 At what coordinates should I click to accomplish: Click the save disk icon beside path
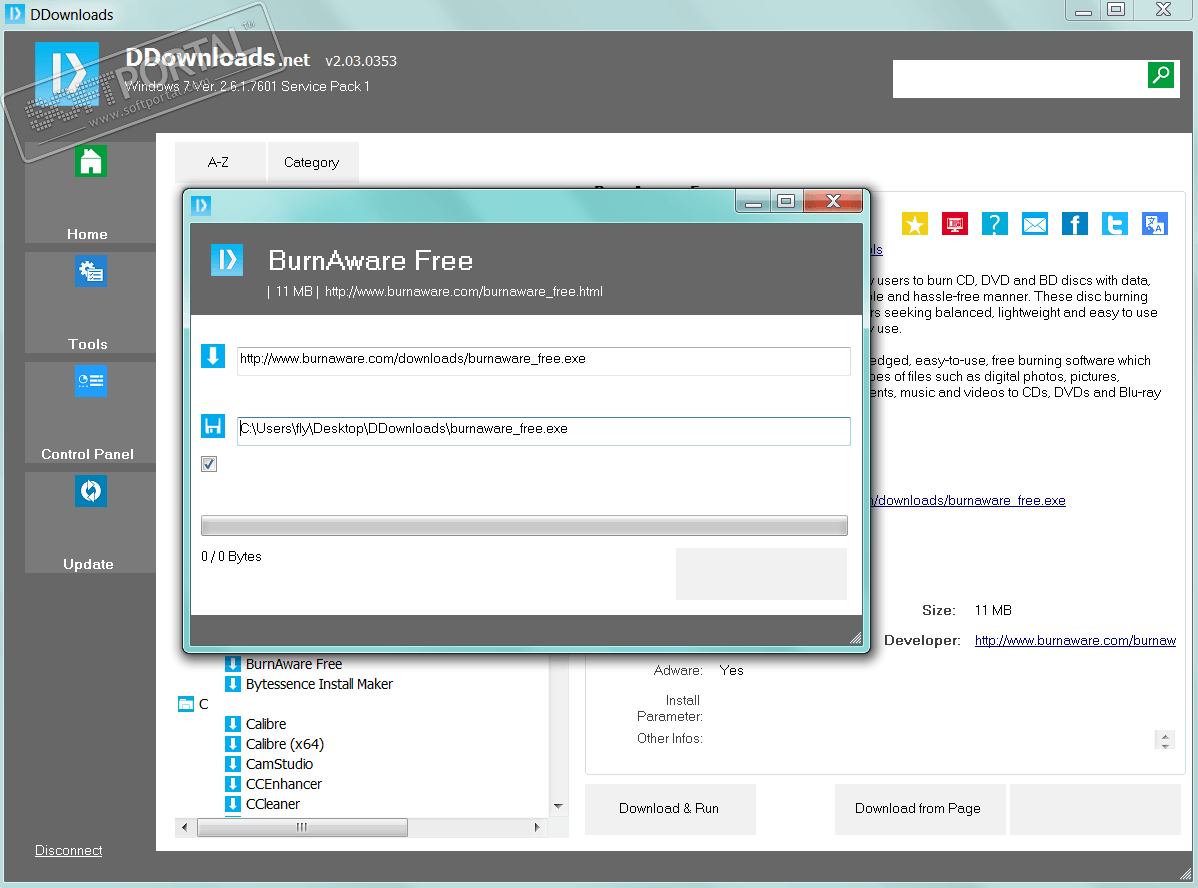(213, 426)
